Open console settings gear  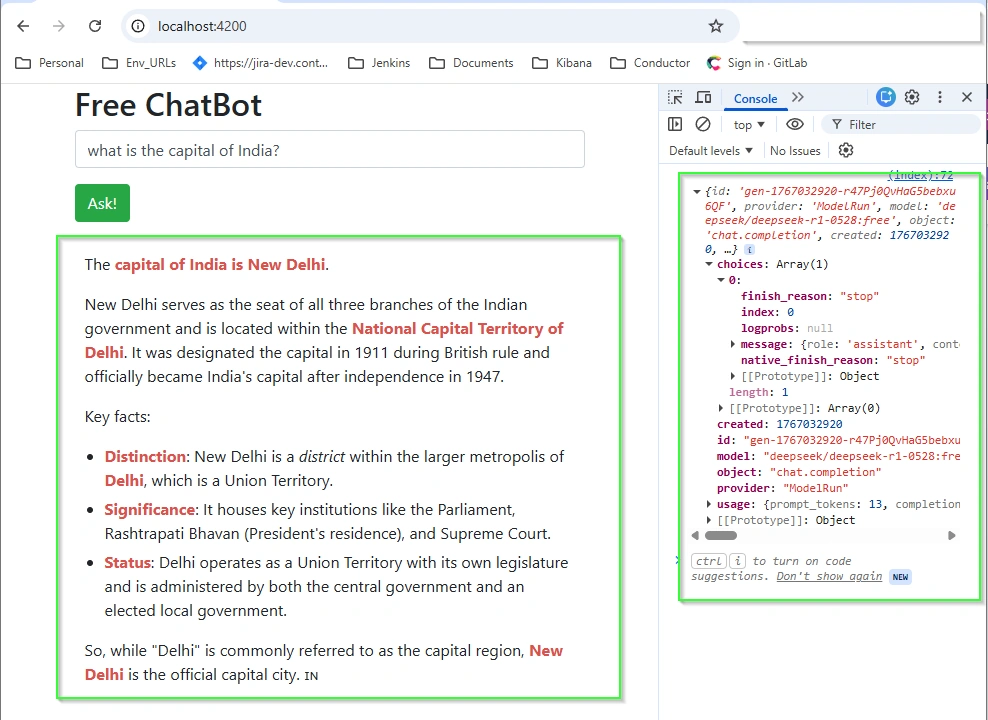click(846, 150)
